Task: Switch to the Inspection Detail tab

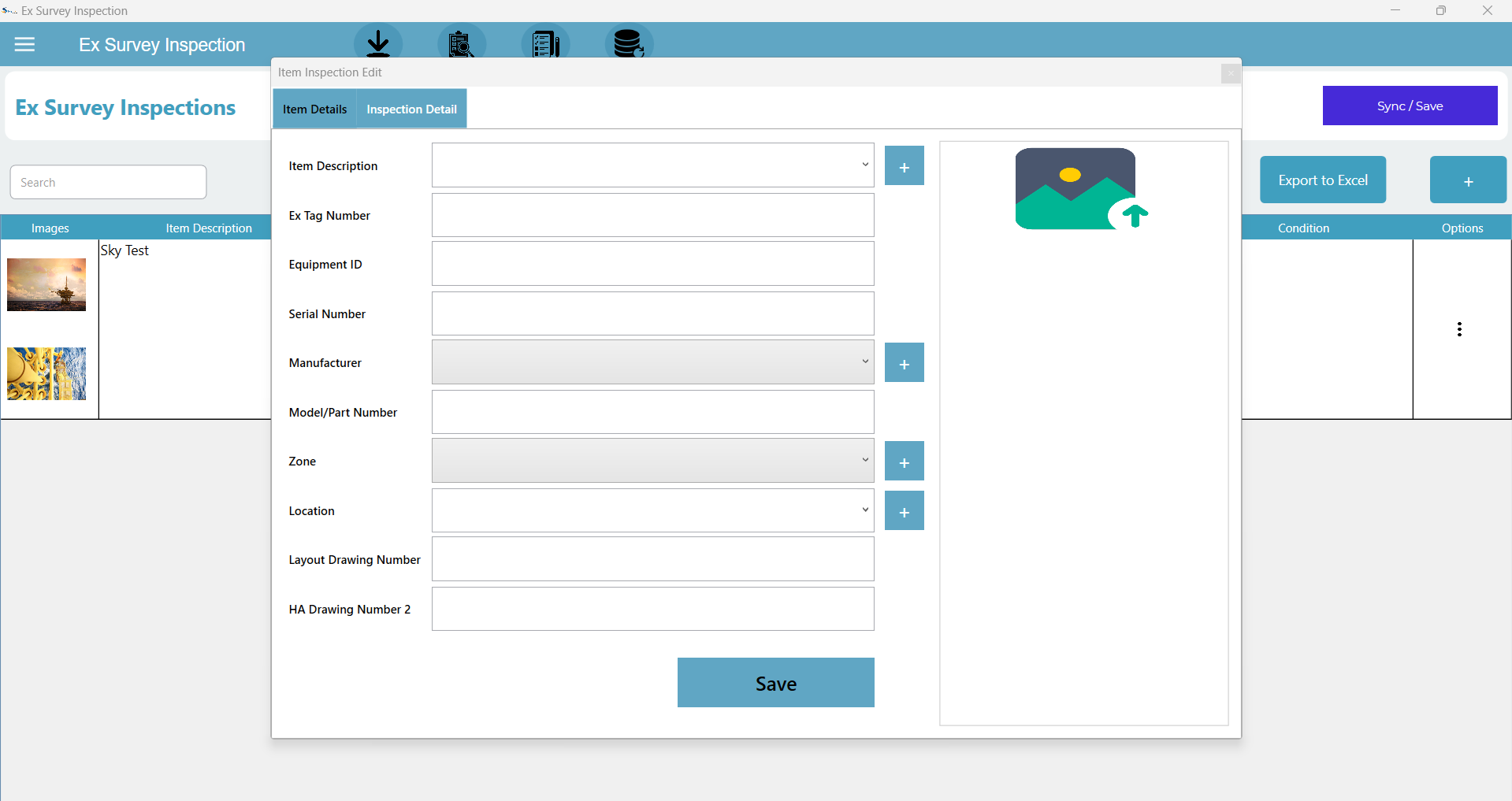Action: (411, 109)
